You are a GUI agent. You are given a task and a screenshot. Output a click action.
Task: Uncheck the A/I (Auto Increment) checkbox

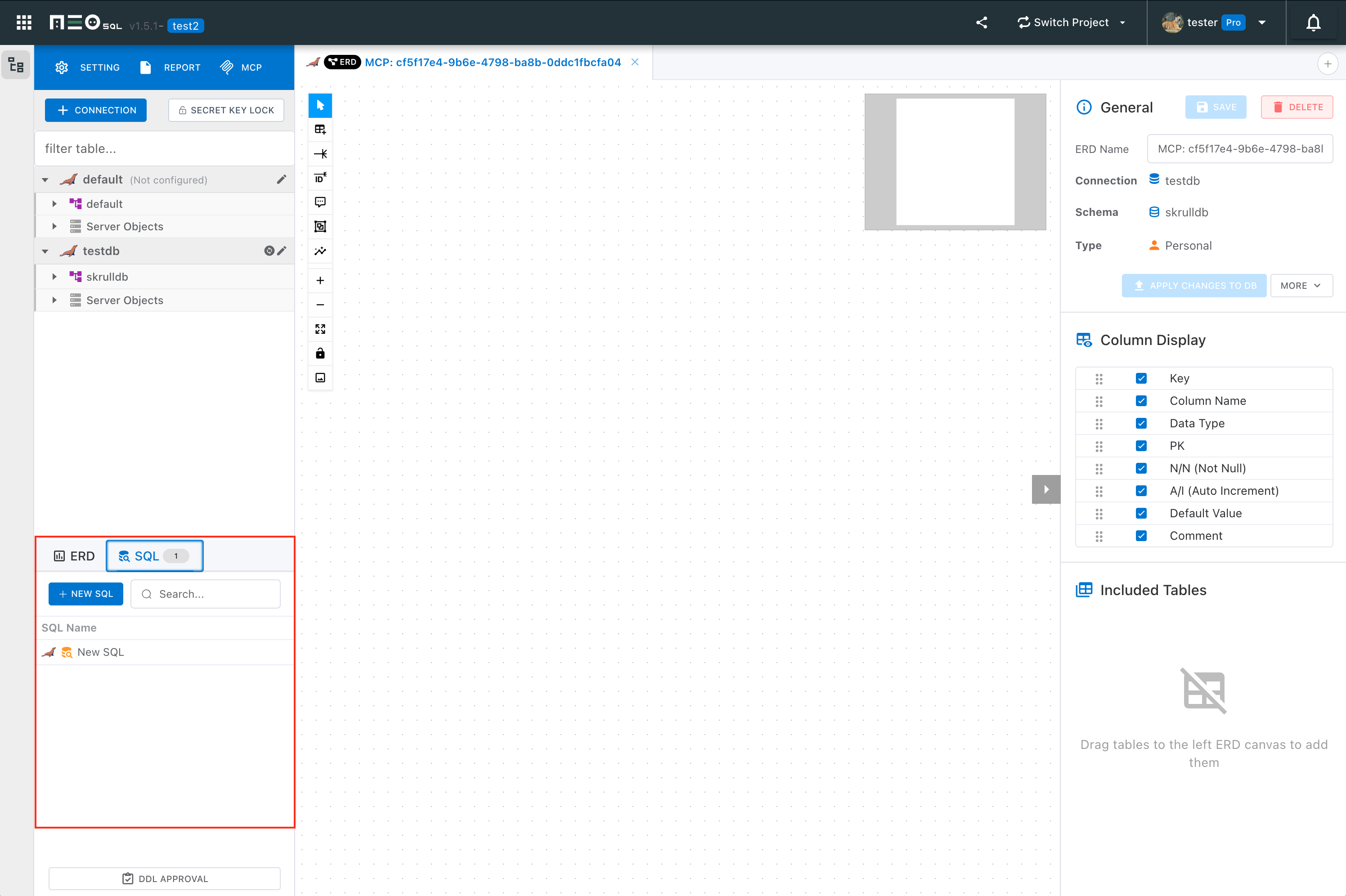coord(1141,491)
